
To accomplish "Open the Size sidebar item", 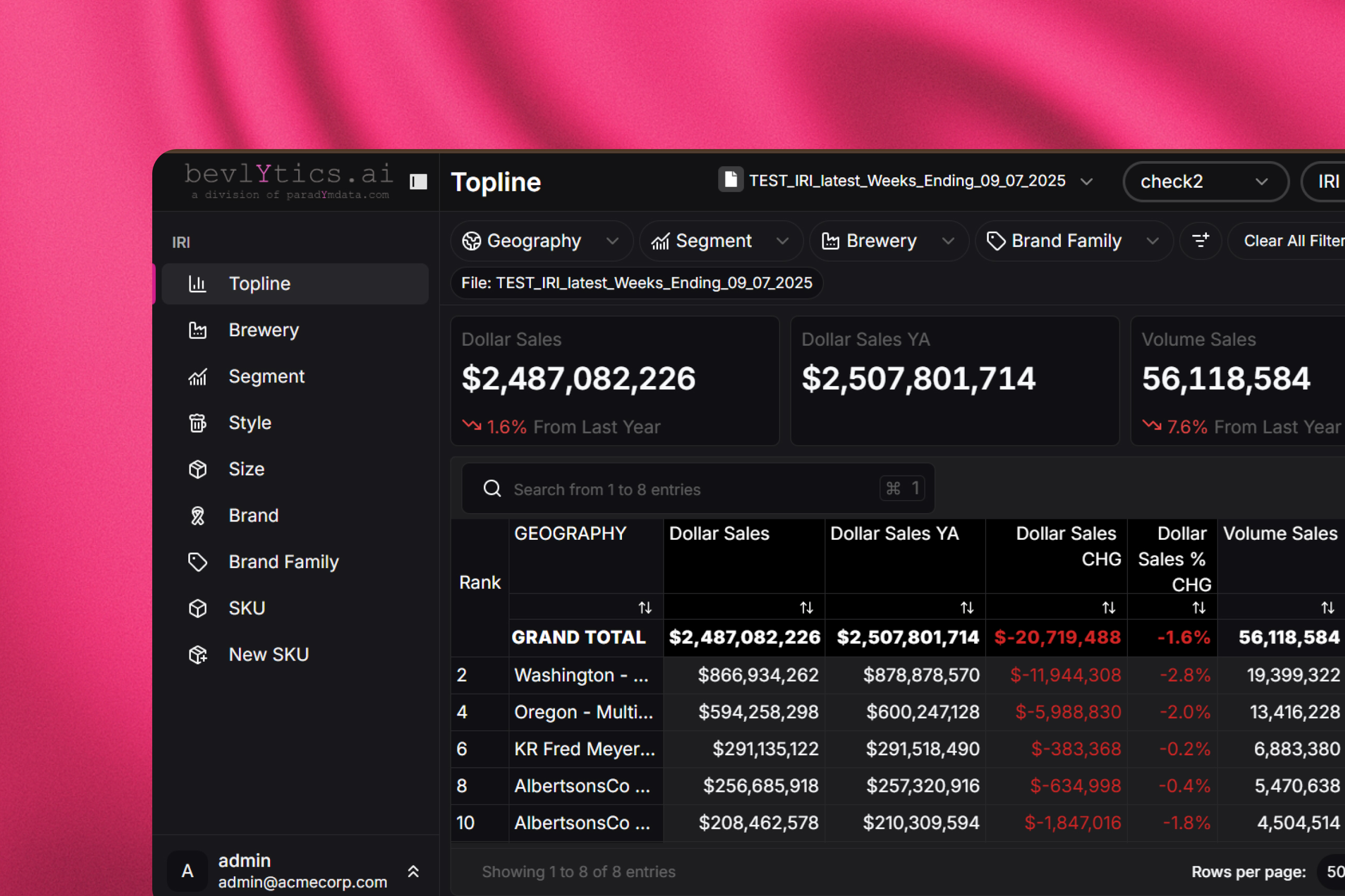I will tap(246, 469).
